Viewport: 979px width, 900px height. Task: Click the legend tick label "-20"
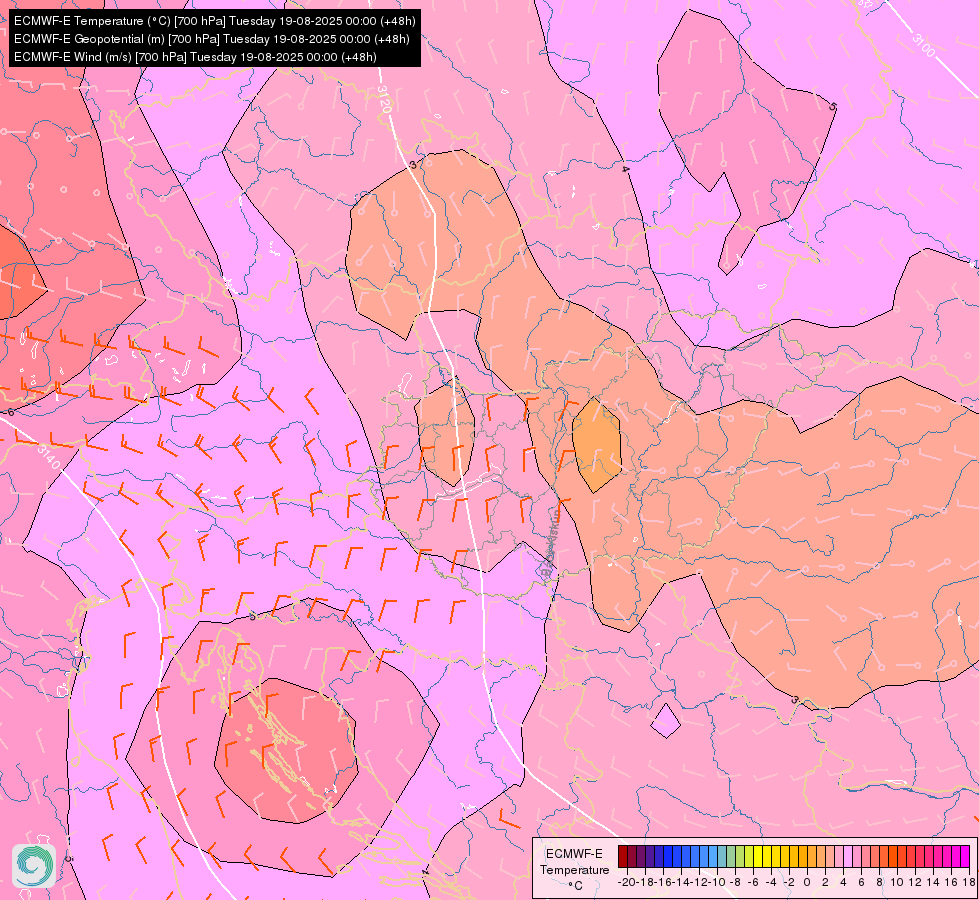coord(626,882)
